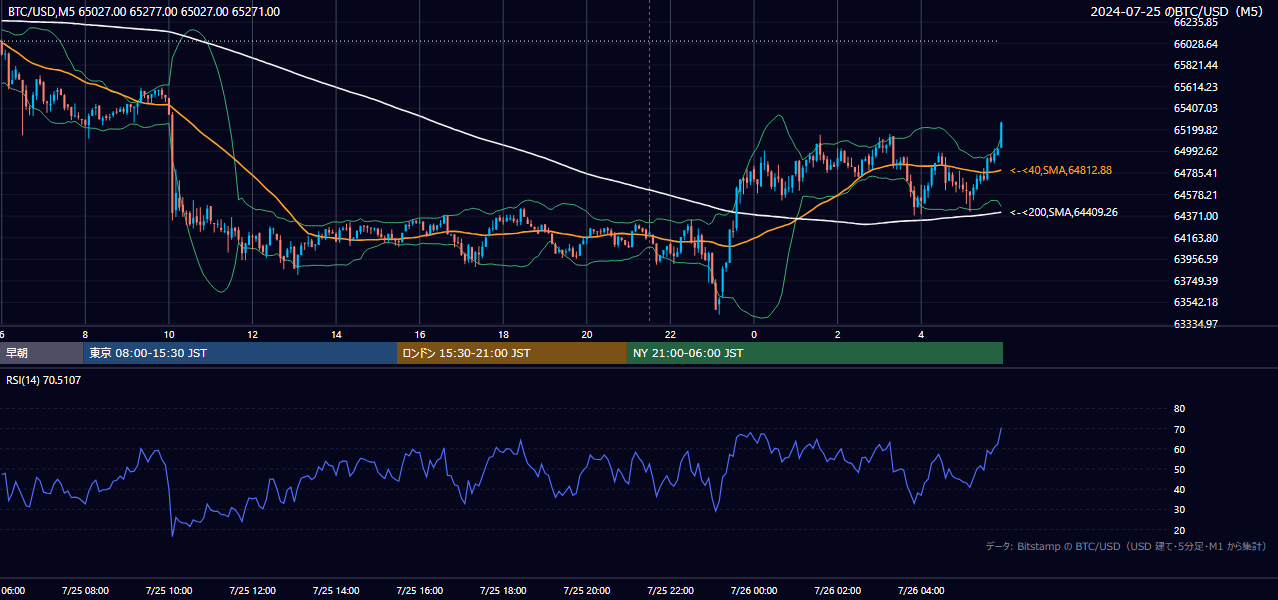Click price axis label 64371.00
Viewport: 1278px width, 600px height.
(1196, 216)
